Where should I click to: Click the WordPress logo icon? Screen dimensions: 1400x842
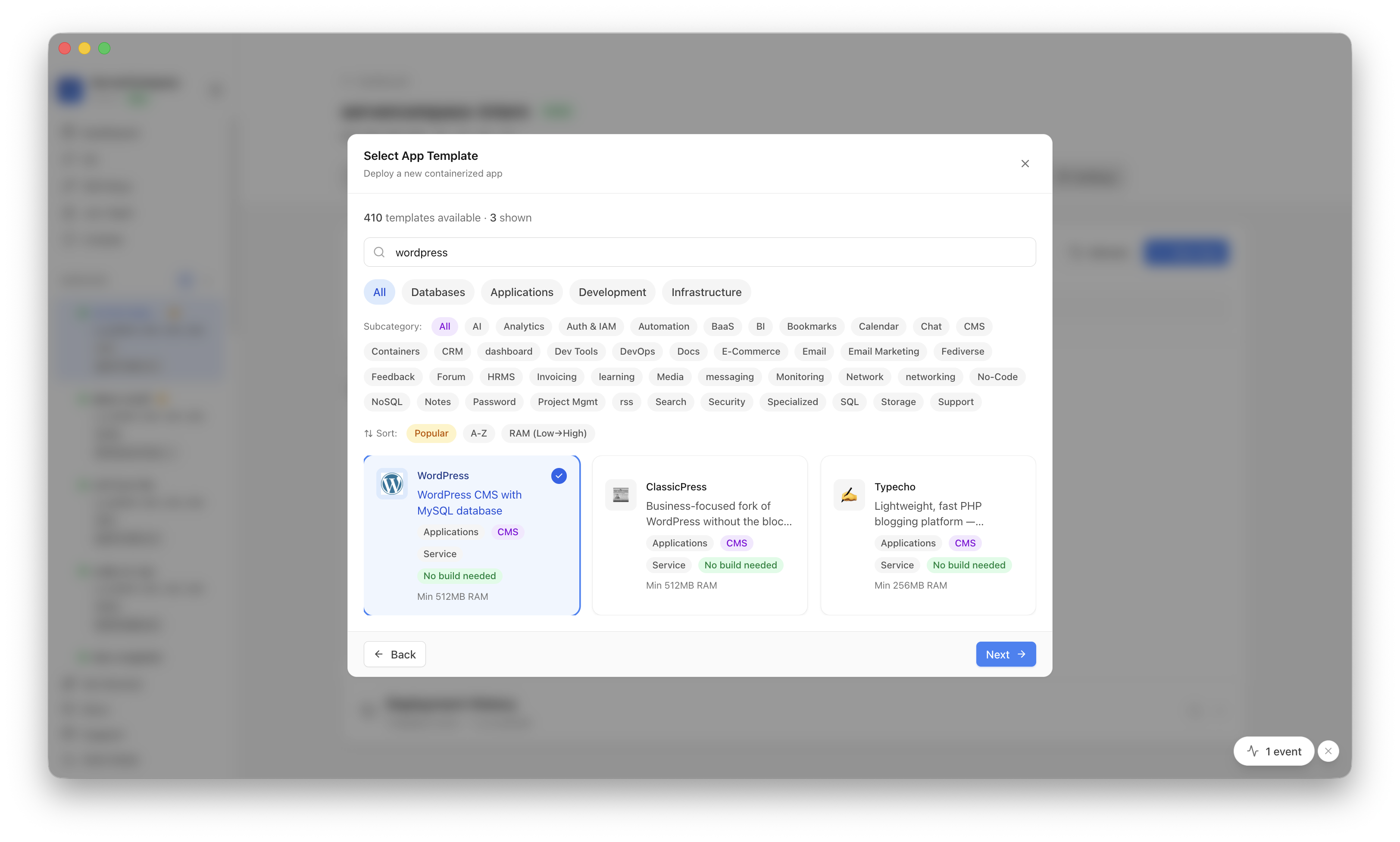point(391,483)
